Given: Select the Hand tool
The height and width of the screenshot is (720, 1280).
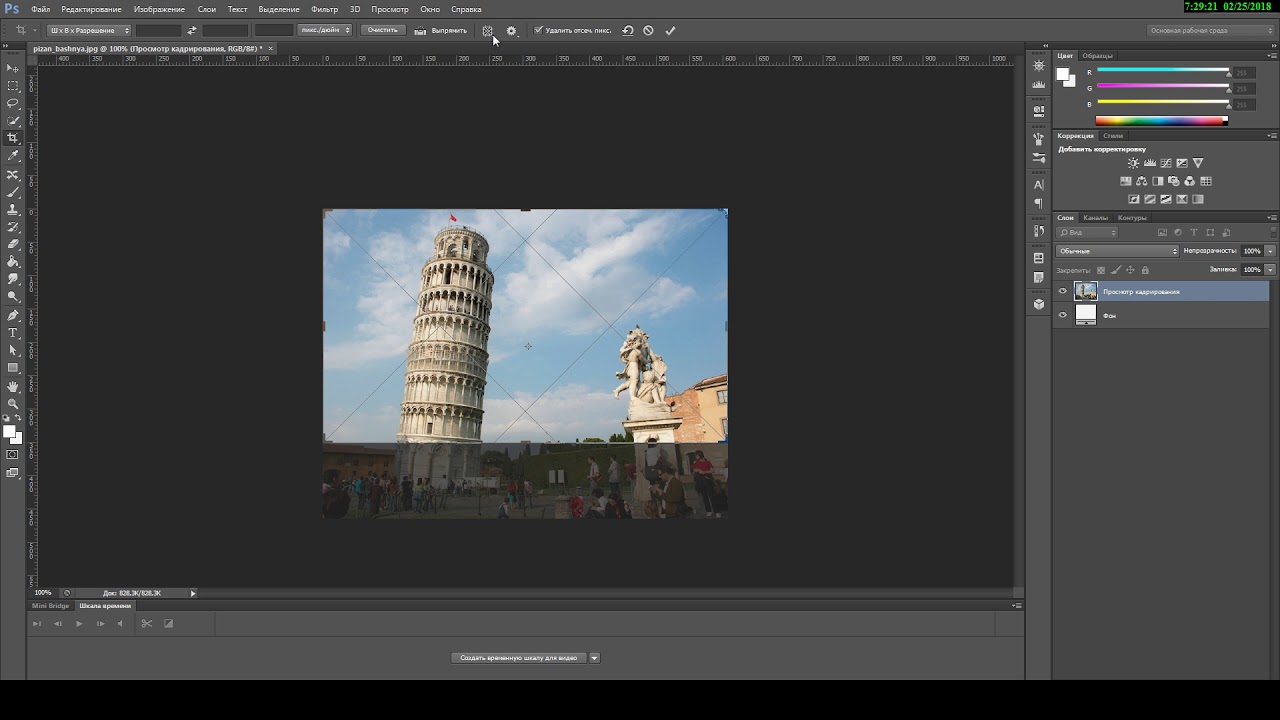Looking at the screenshot, I should tap(13, 386).
